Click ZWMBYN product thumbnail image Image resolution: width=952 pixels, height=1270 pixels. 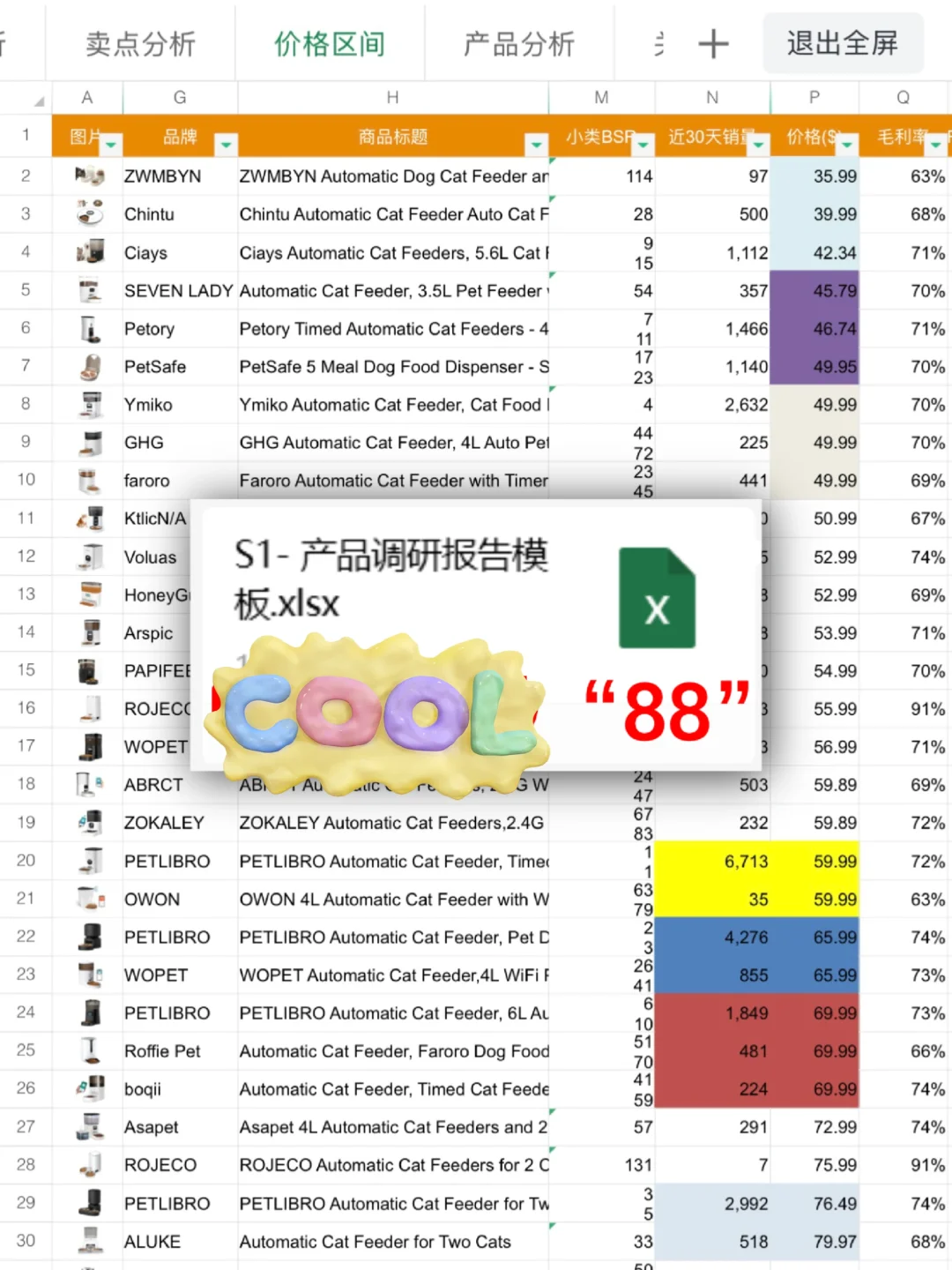(89, 176)
